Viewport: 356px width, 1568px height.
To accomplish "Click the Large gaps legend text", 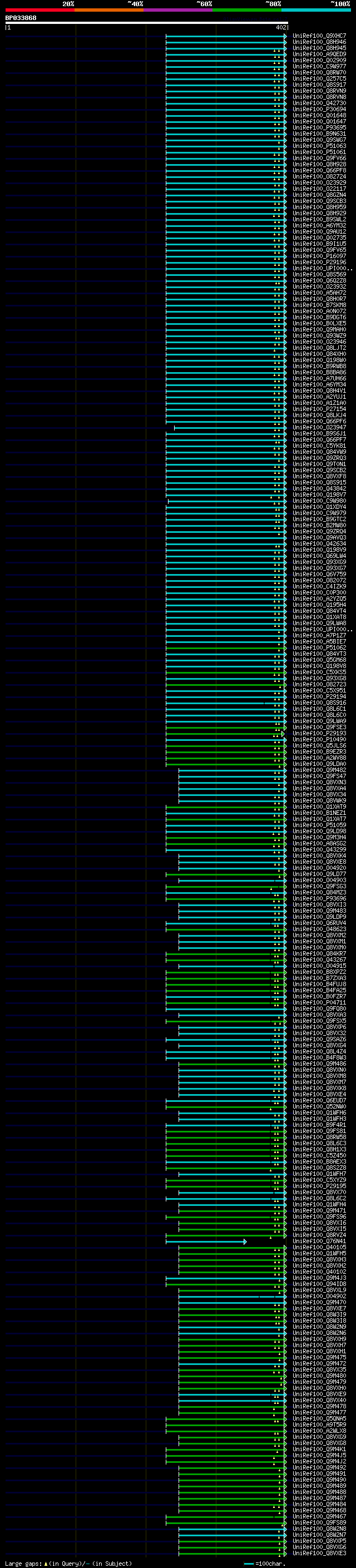I will (x=68, y=1563).
